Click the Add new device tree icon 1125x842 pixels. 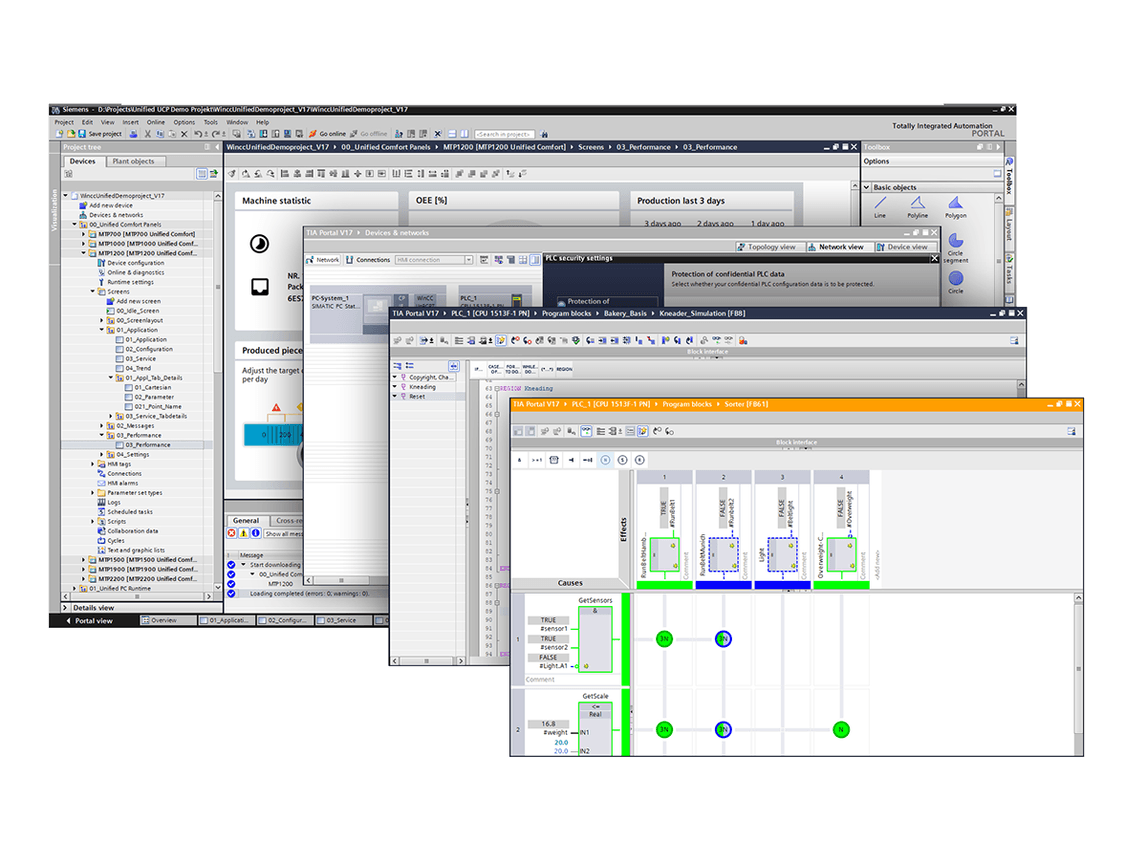point(83,206)
